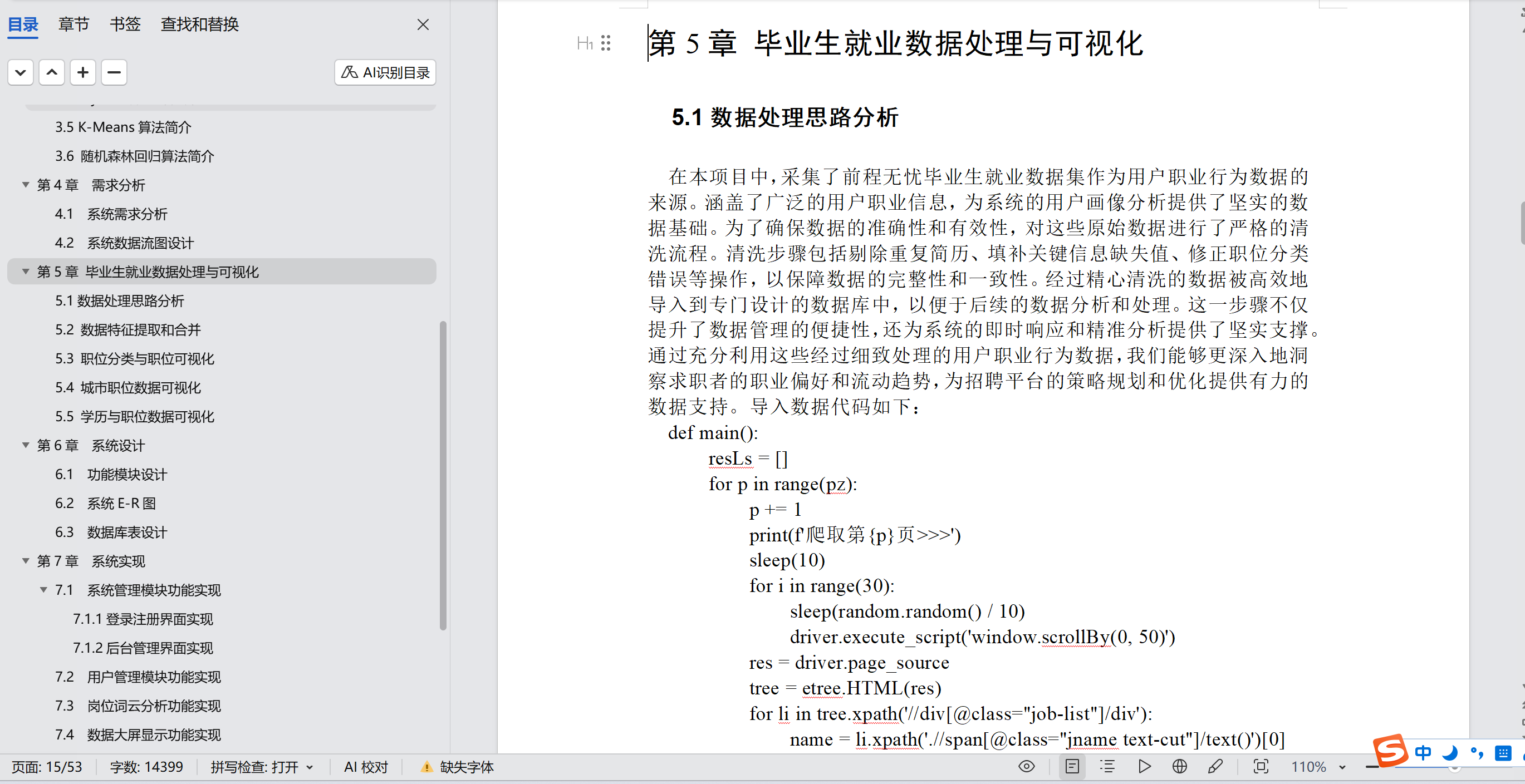Switch to the 书签 tab
This screenshot has width=1525, height=784.
point(125,24)
